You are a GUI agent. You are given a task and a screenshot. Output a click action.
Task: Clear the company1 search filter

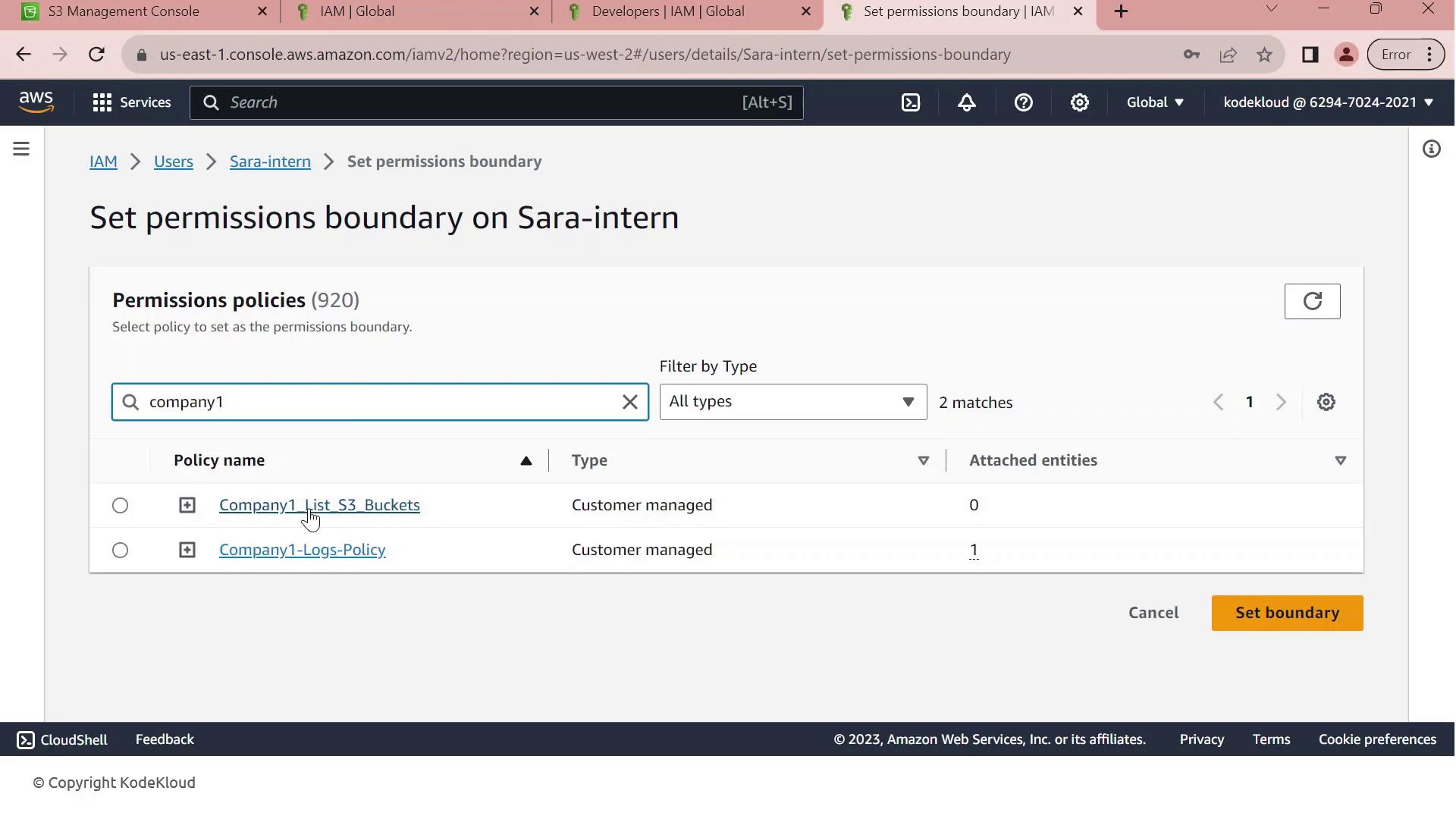pyautogui.click(x=629, y=402)
